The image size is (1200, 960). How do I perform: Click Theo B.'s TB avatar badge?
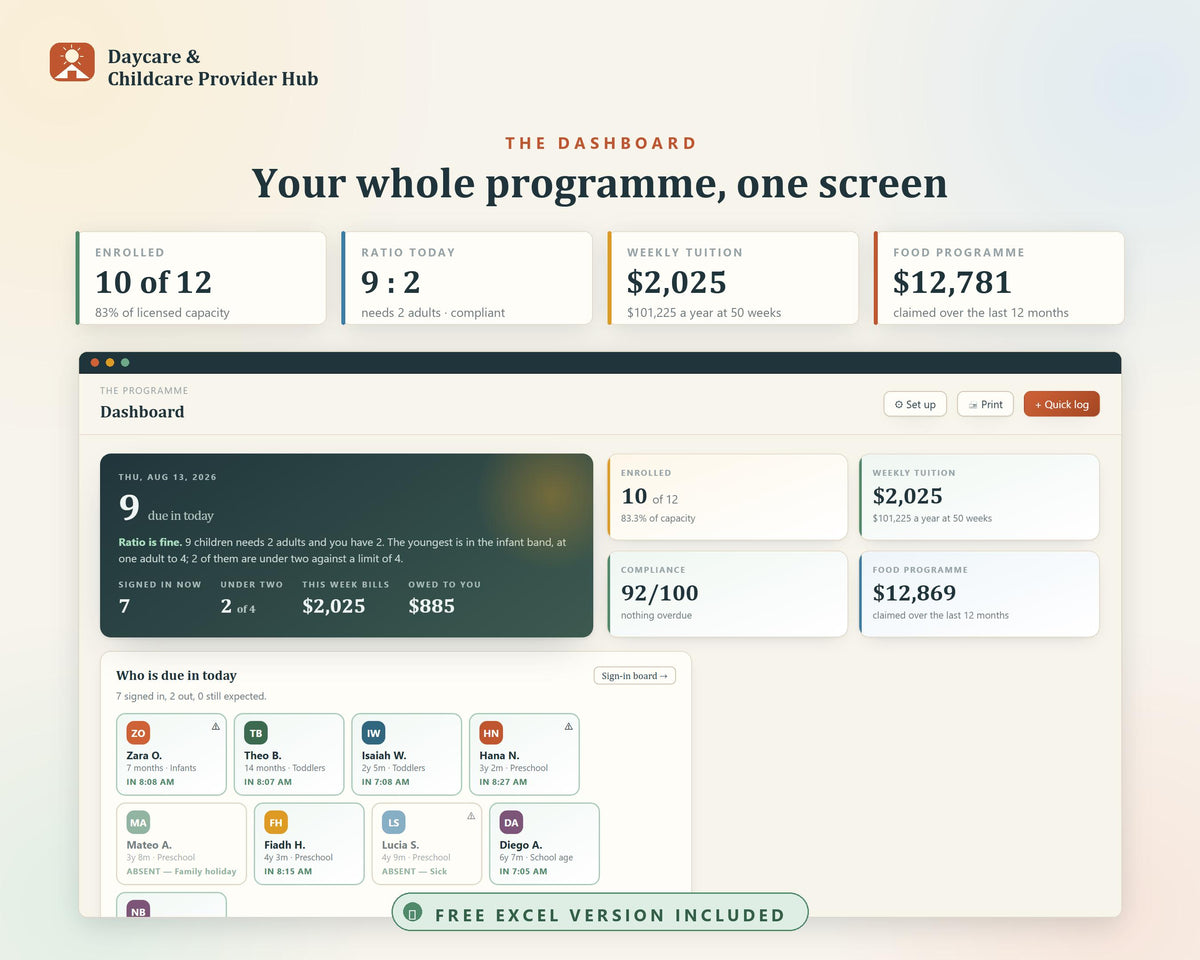click(x=256, y=733)
